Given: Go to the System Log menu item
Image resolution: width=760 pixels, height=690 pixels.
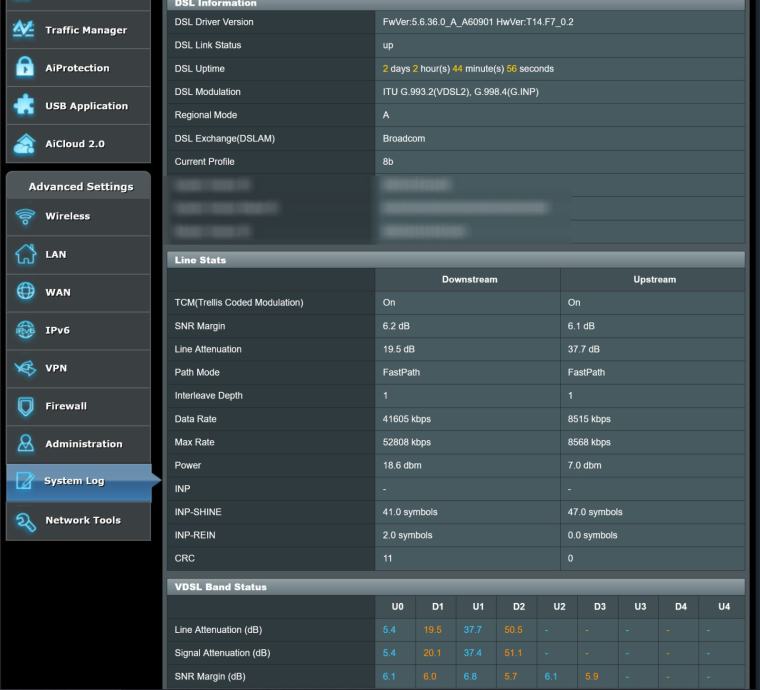Looking at the screenshot, I should click(73, 481).
